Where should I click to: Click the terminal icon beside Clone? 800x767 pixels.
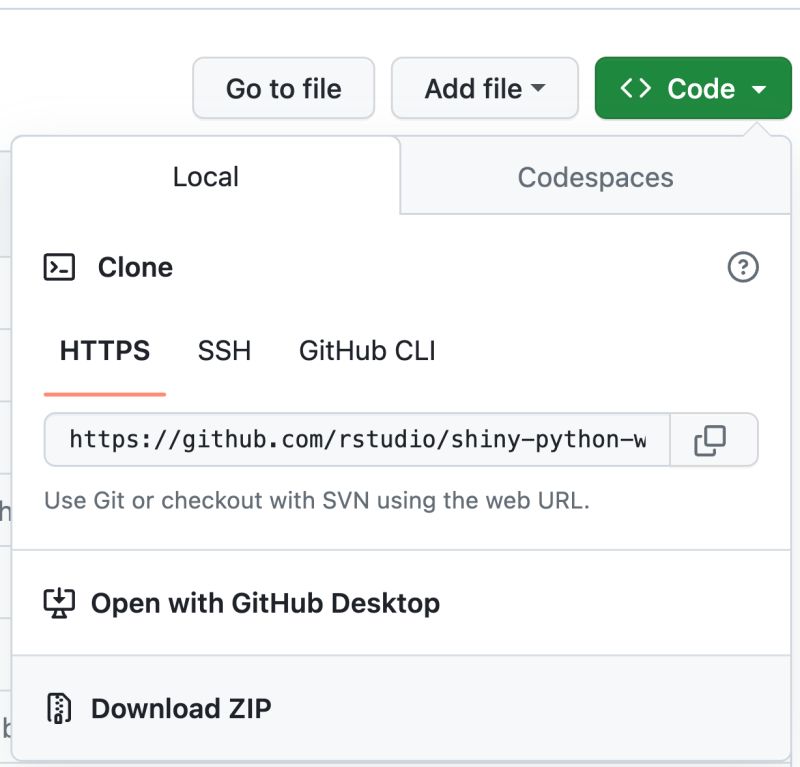(59, 267)
